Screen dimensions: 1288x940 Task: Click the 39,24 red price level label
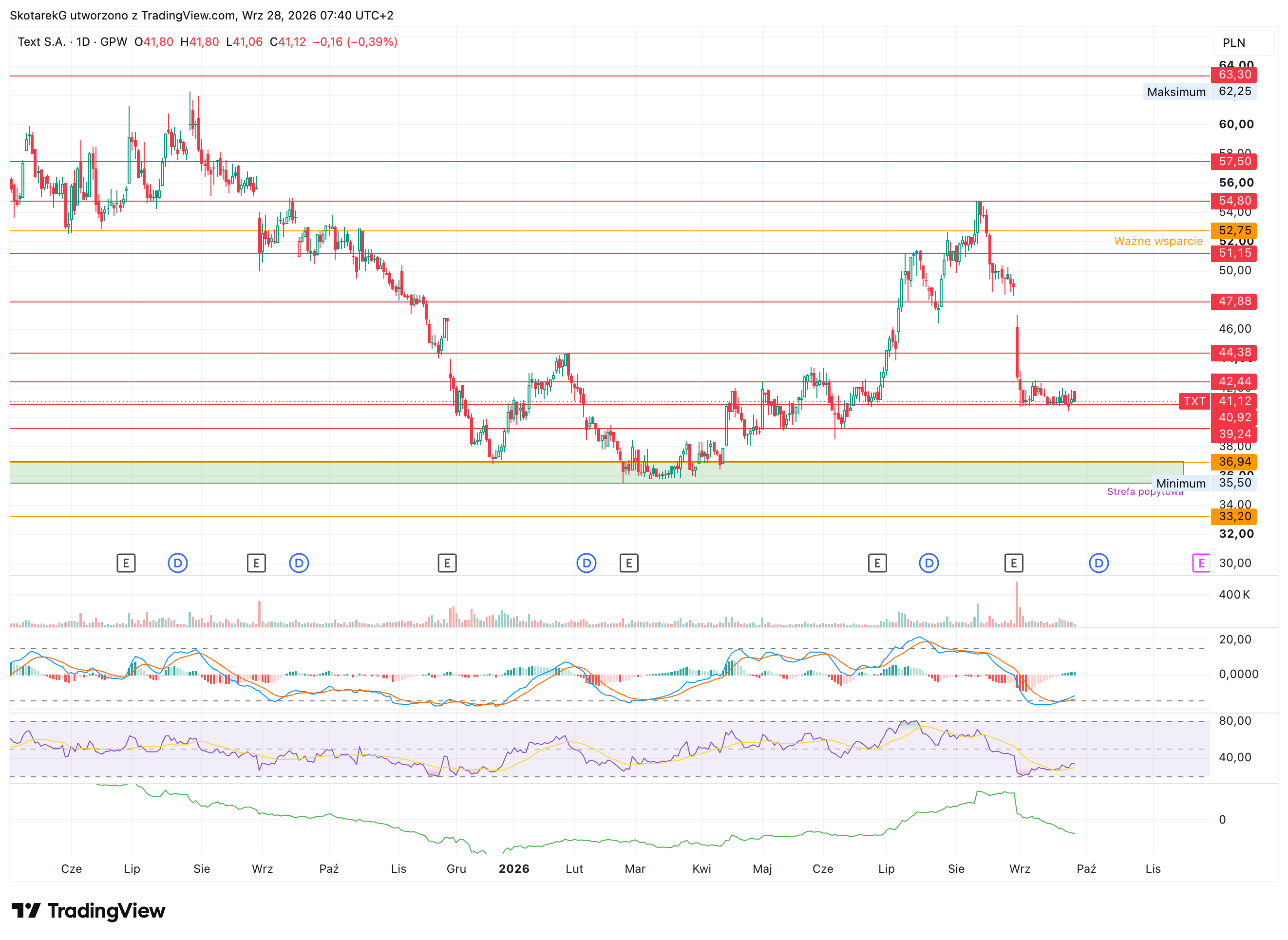pos(1234,434)
